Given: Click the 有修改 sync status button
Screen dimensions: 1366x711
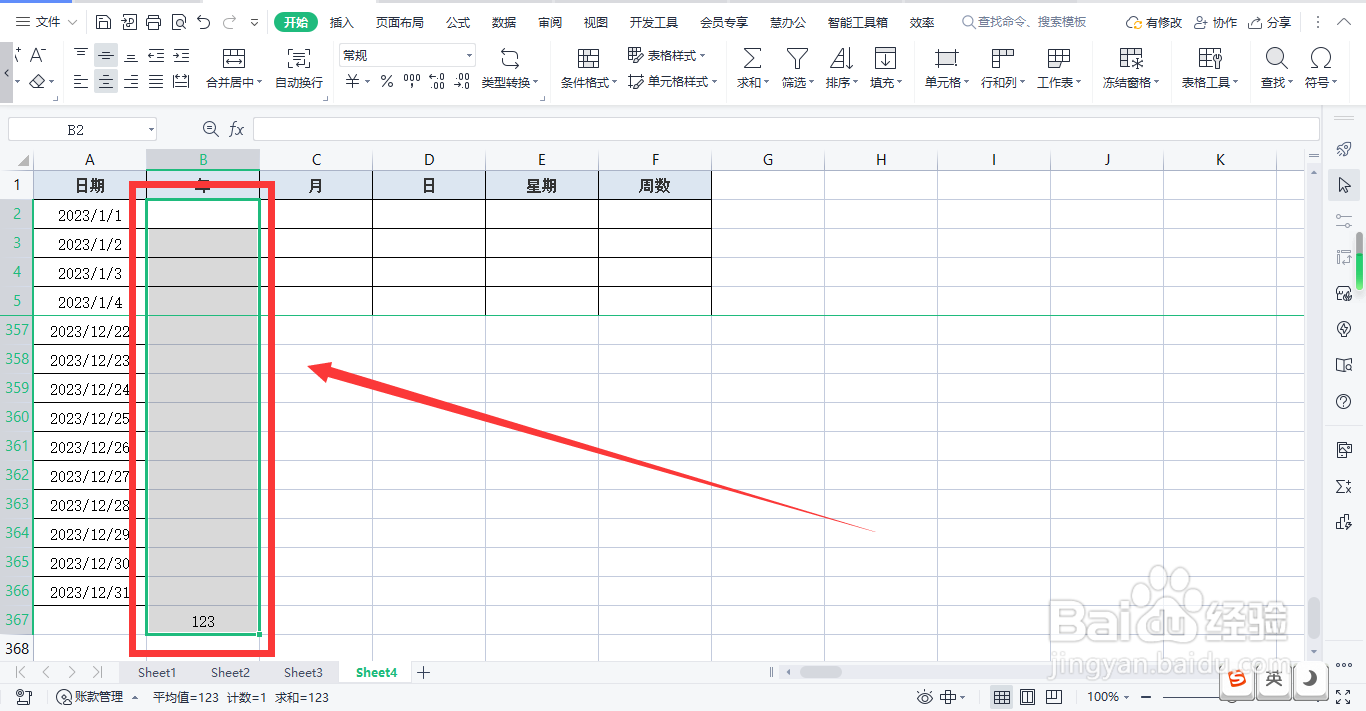Looking at the screenshot, I should pos(1153,22).
